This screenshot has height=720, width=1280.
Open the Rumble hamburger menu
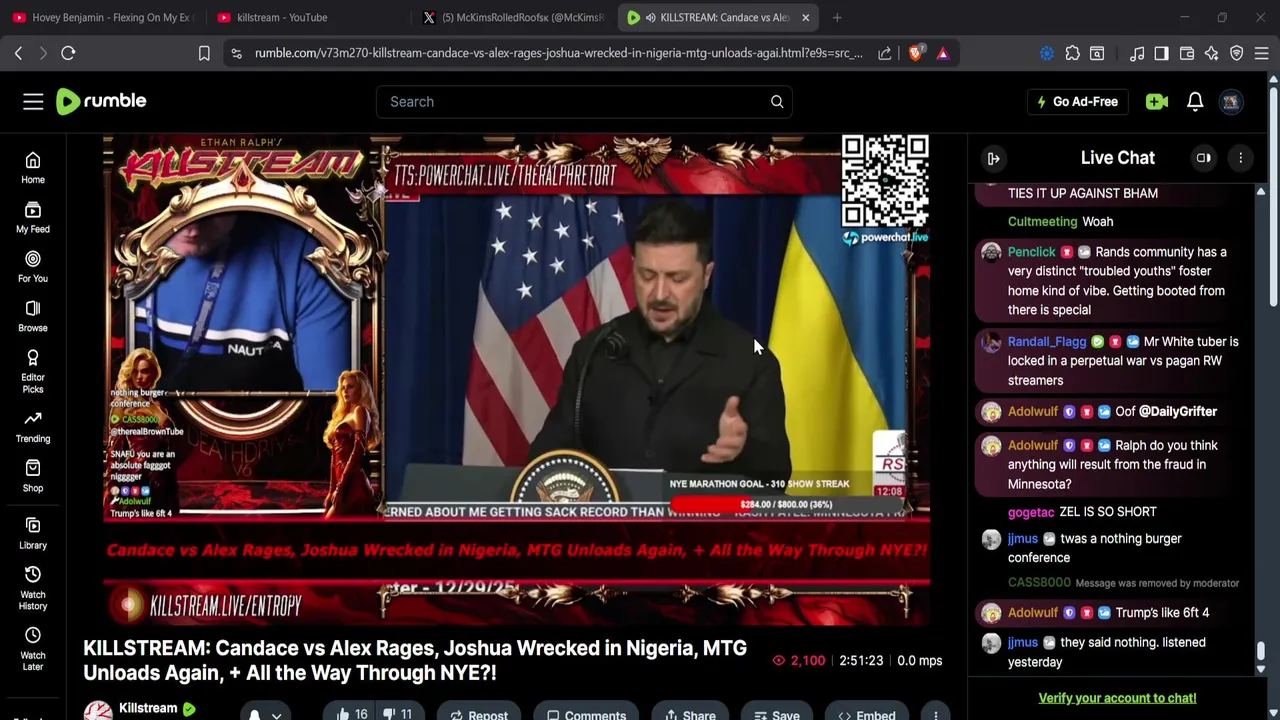(x=33, y=101)
